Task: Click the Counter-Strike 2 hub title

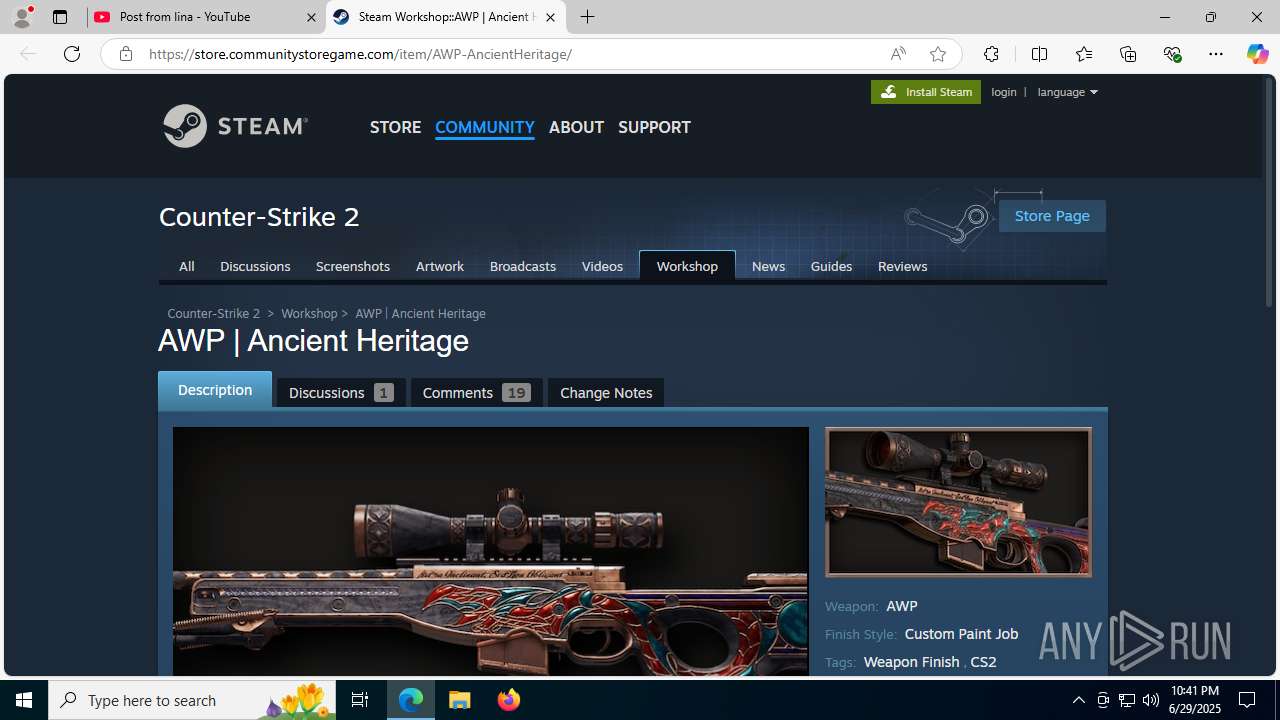Action: click(259, 216)
